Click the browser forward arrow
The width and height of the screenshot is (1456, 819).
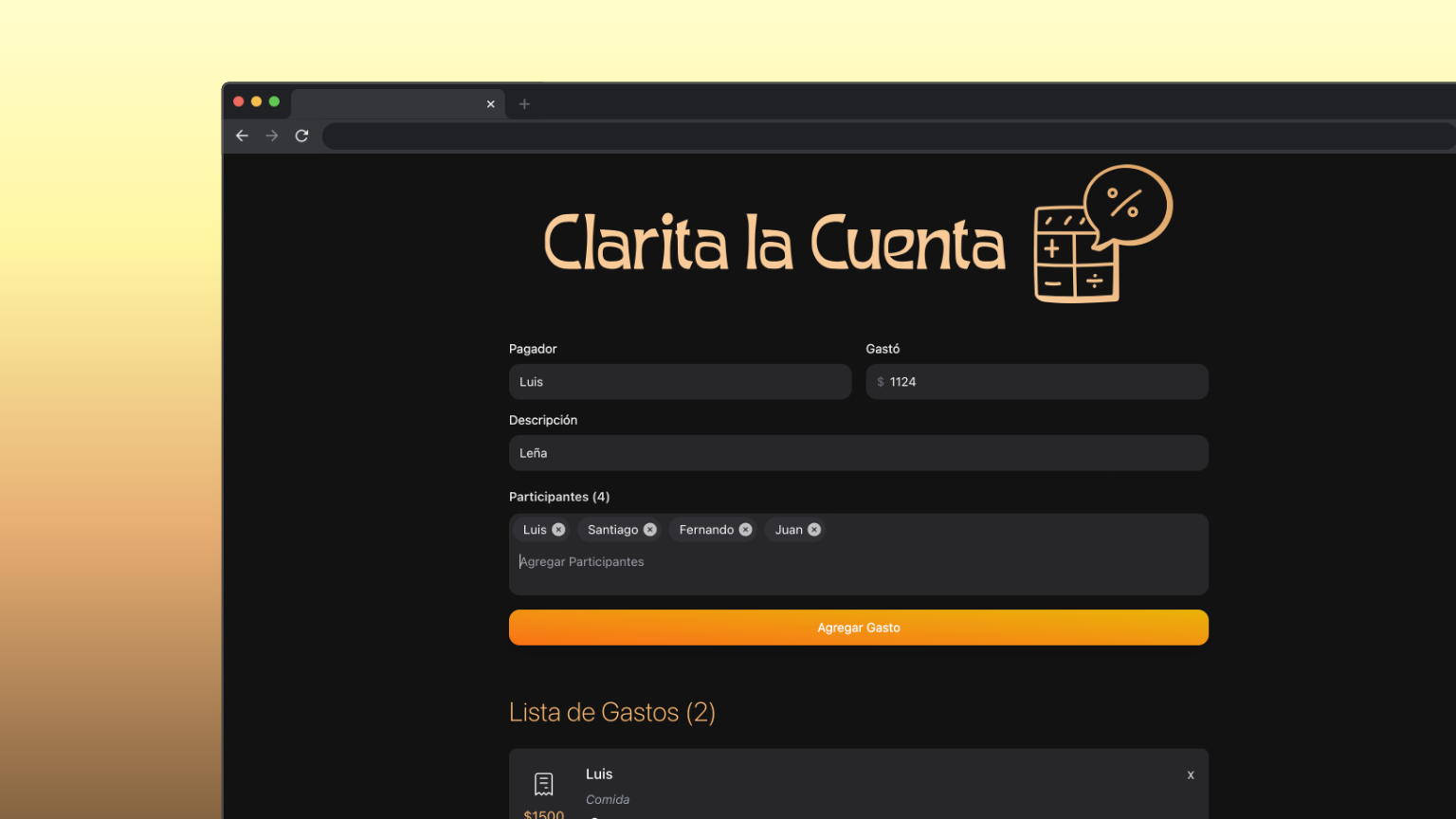pos(272,136)
